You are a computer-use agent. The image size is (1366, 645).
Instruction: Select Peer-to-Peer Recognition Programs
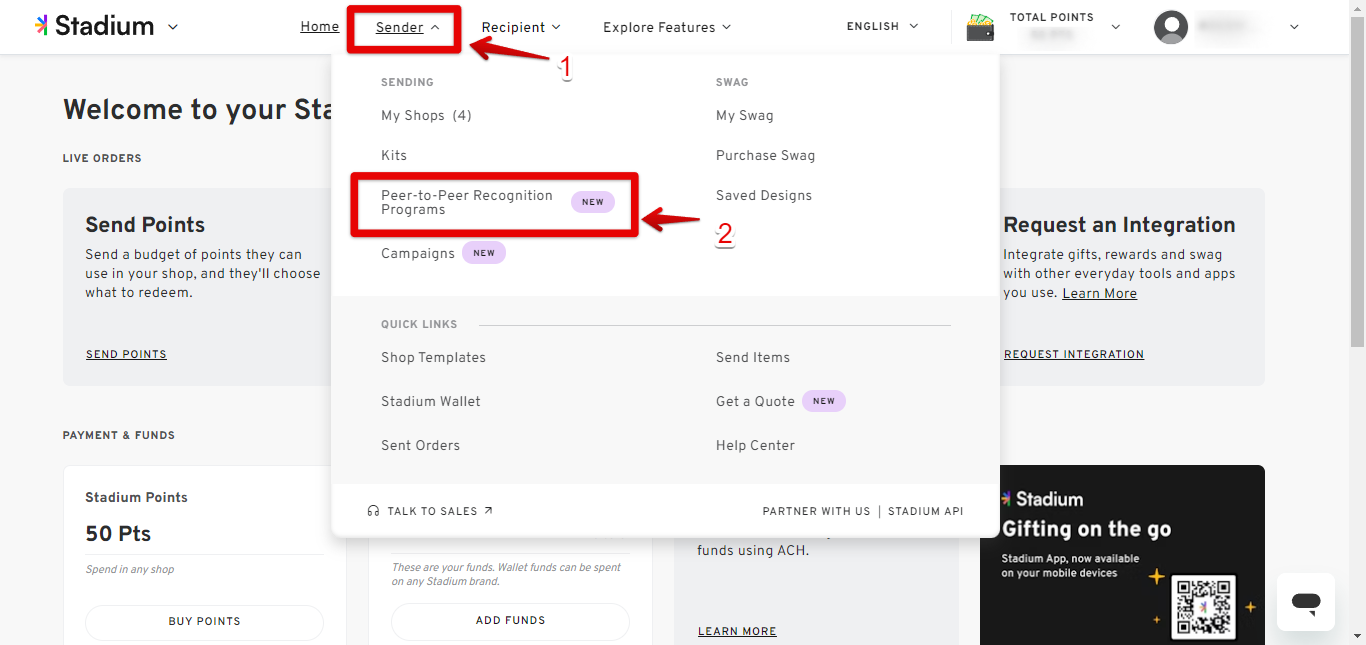467,202
